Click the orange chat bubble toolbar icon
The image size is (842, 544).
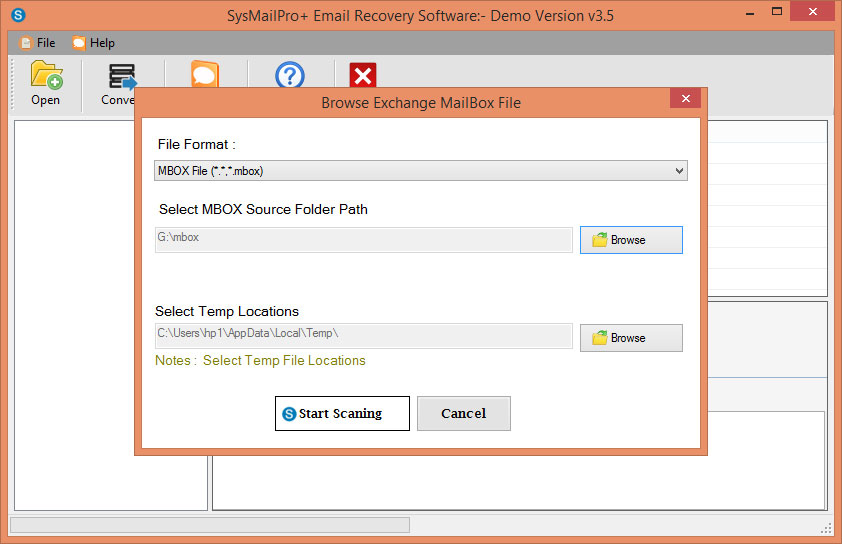[205, 75]
